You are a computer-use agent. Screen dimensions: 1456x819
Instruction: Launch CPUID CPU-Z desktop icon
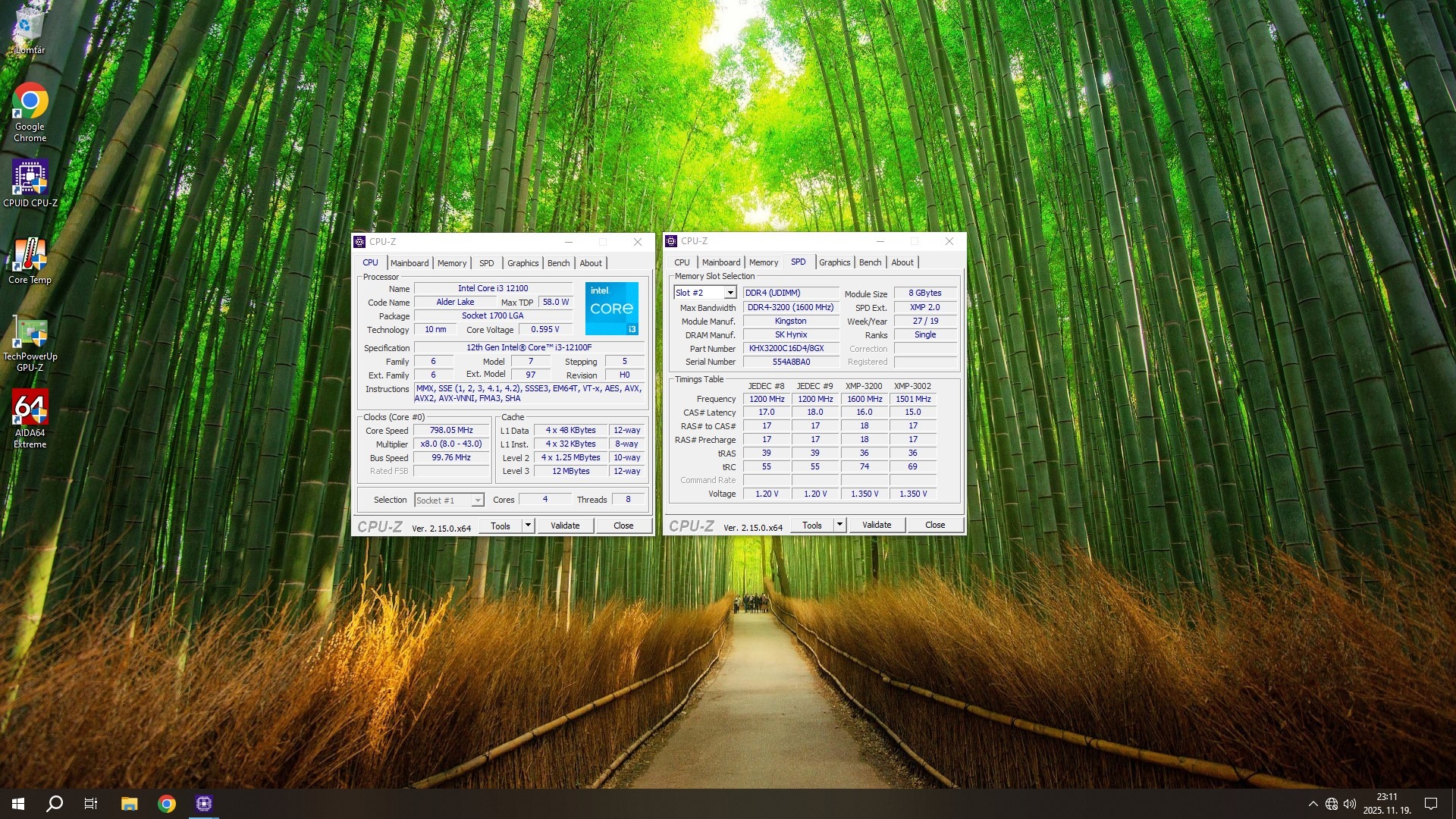point(30,178)
